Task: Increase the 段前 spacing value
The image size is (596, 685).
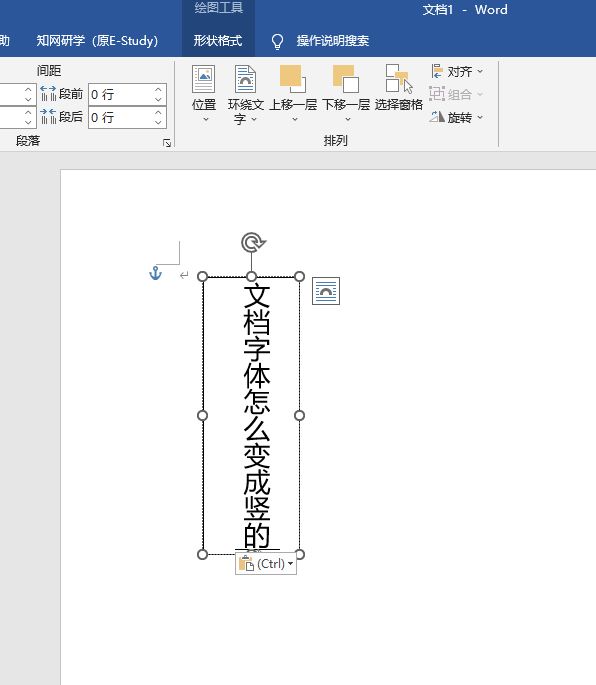Action: tap(158, 90)
